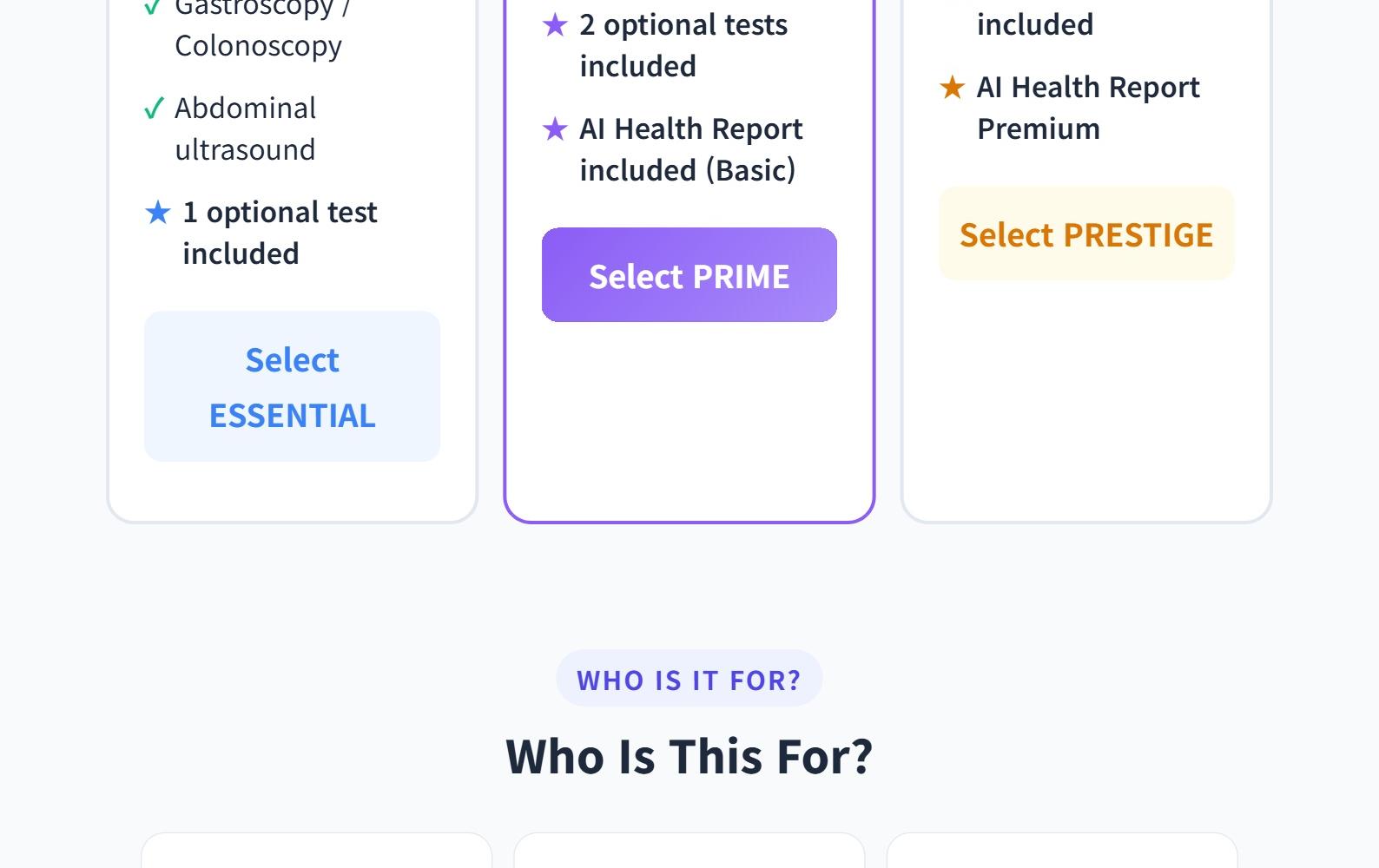Open the middle card under Who Is This For?
Image resolution: width=1379 pixels, height=868 pixels.
point(689,852)
